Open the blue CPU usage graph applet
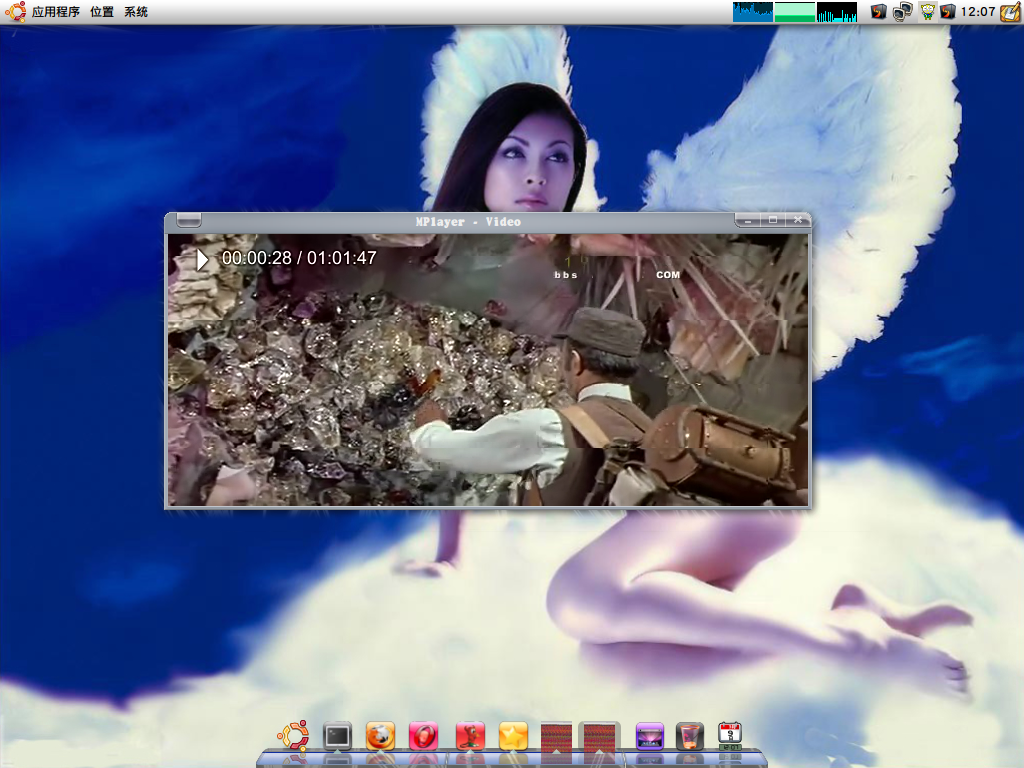This screenshot has width=1024, height=768. tap(752, 12)
